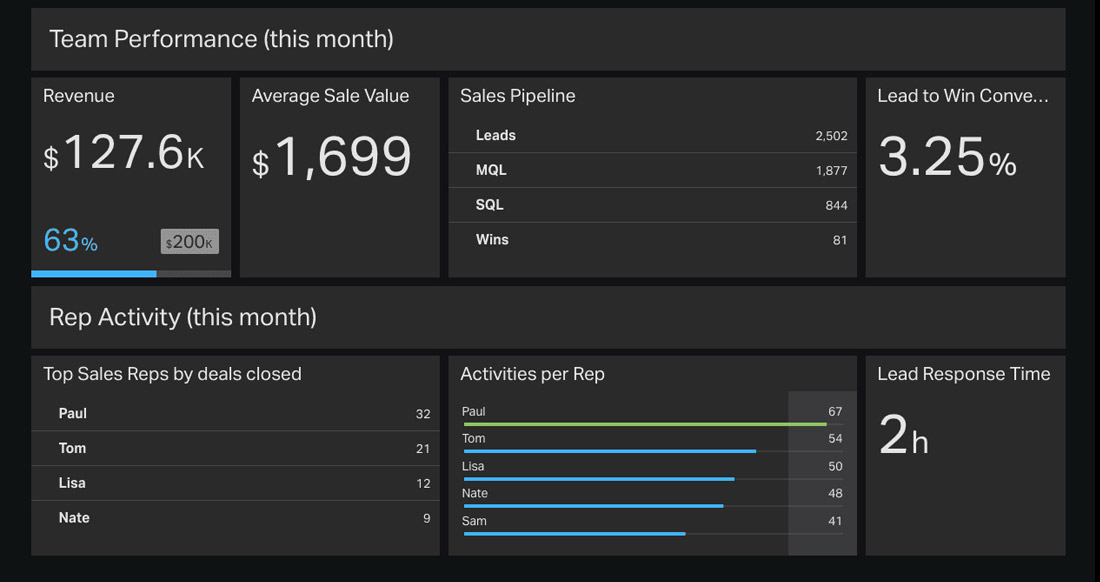Select Nate with 9 deals closed
Image resolution: width=1100 pixels, height=582 pixels.
pos(235,518)
